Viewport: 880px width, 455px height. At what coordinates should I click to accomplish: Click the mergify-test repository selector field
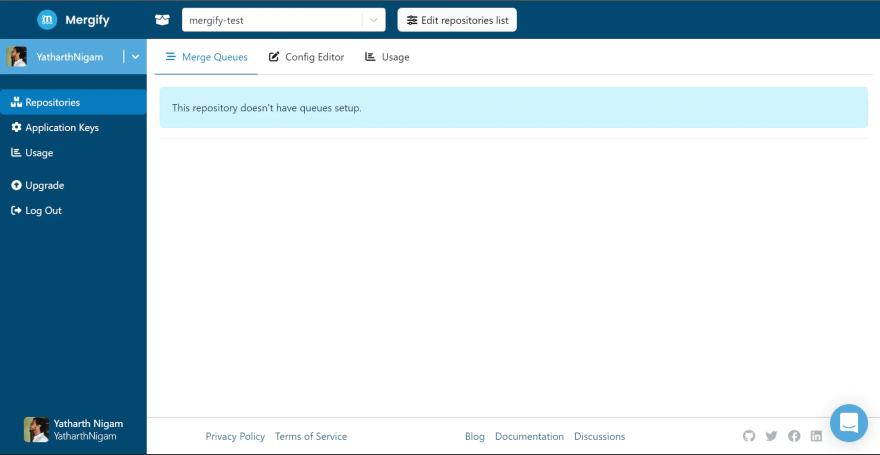pos(283,20)
